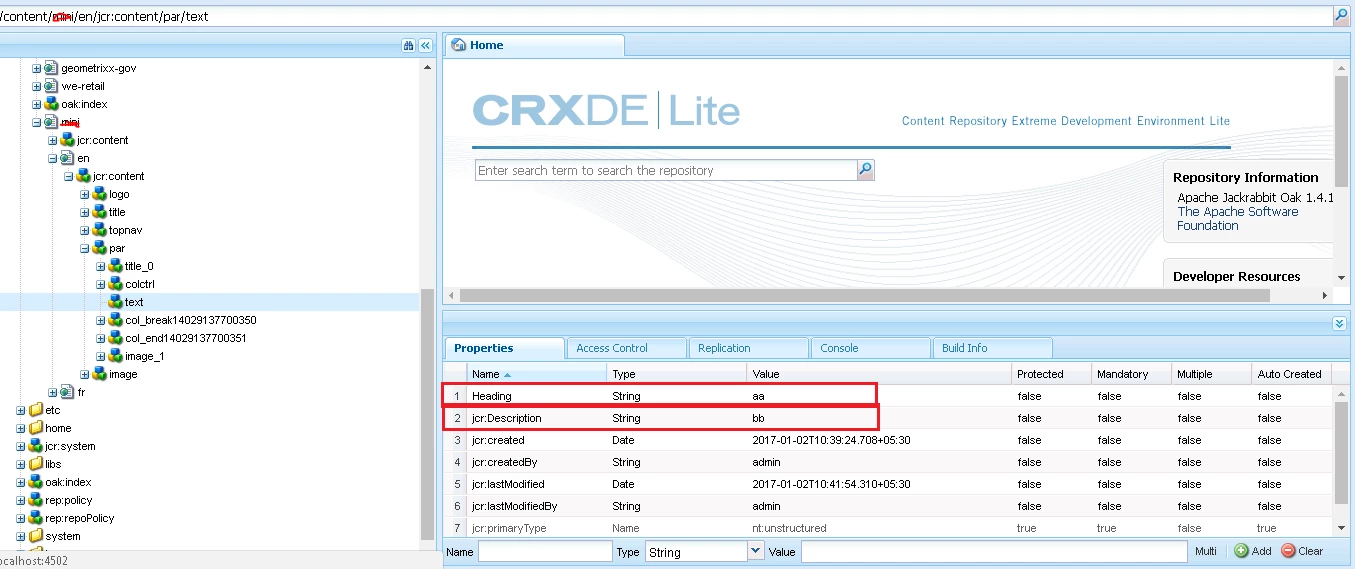Screen dimensions: 1355x569
Task: Click the value cell 'bb'
Action: (759, 418)
